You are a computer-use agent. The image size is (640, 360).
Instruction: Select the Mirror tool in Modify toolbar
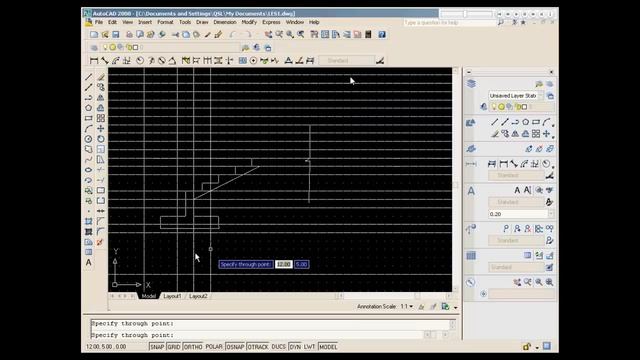coord(101,98)
